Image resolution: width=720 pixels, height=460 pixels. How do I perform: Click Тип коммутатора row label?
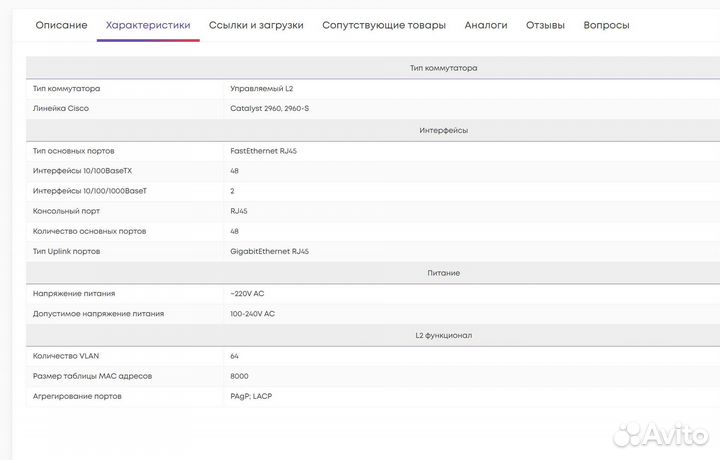tap(66, 89)
